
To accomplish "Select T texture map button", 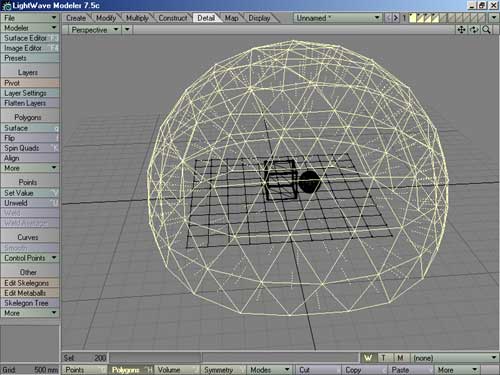I will click(384, 358).
